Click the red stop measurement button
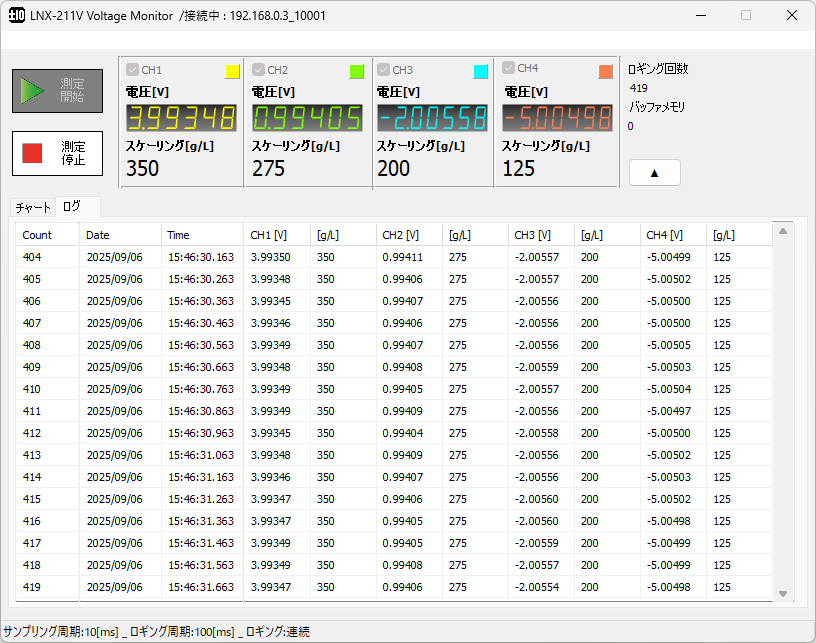The image size is (816, 643). [57, 153]
